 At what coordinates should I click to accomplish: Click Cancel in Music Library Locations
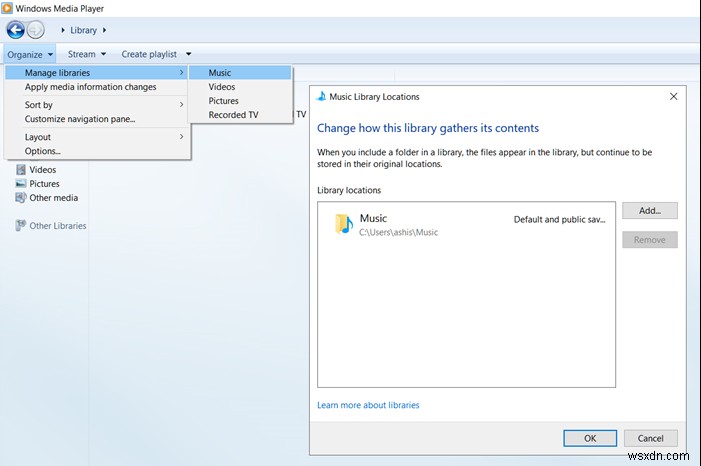click(650, 438)
